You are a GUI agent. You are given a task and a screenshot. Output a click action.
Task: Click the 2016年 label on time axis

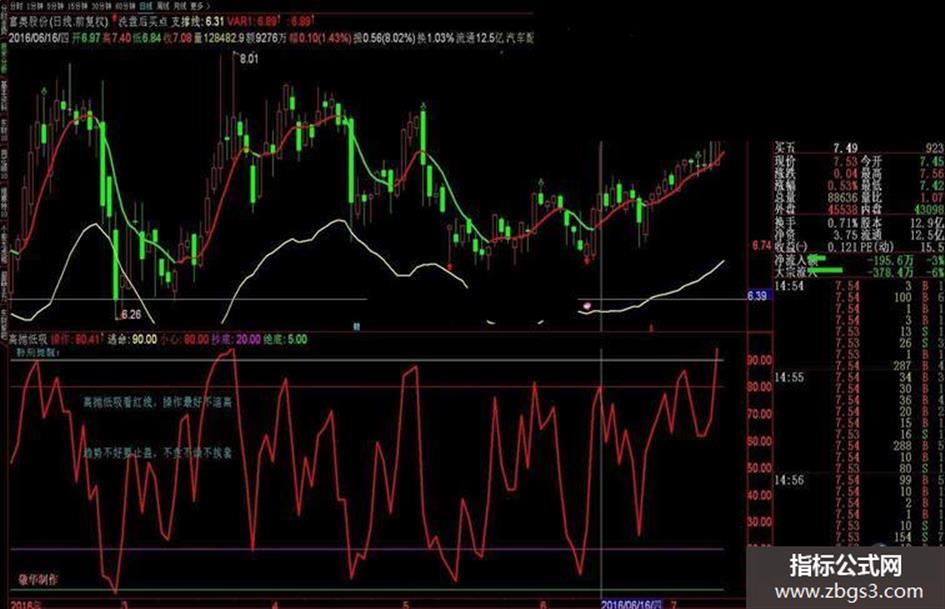[x=25, y=604]
